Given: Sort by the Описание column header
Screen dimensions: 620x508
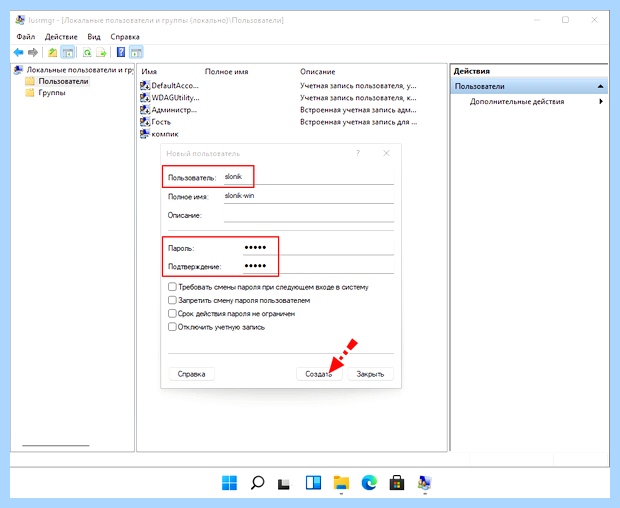Looking at the screenshot, I should (x=318, y=72).
